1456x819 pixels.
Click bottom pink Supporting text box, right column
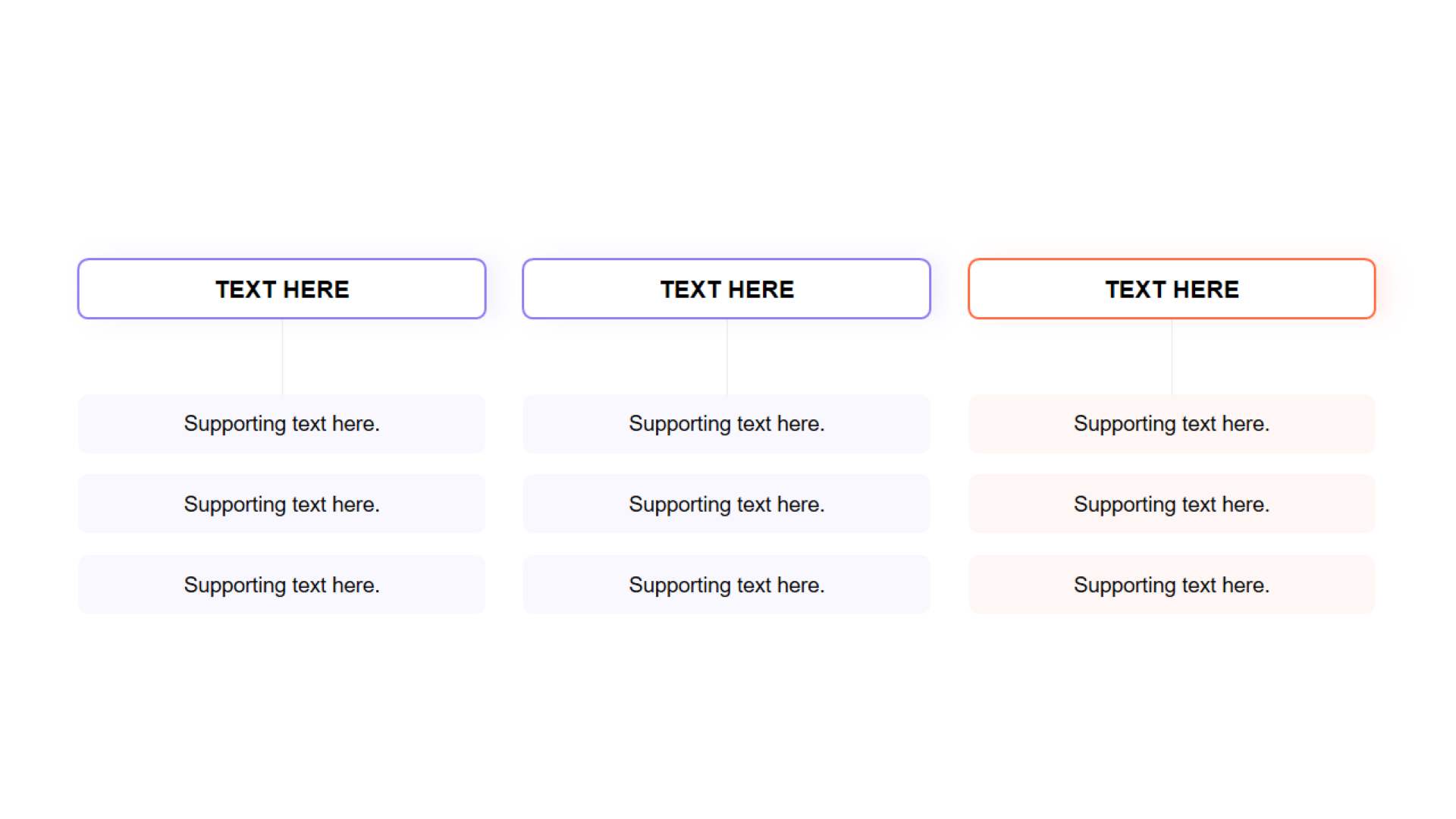click(x=1172, y=585)
